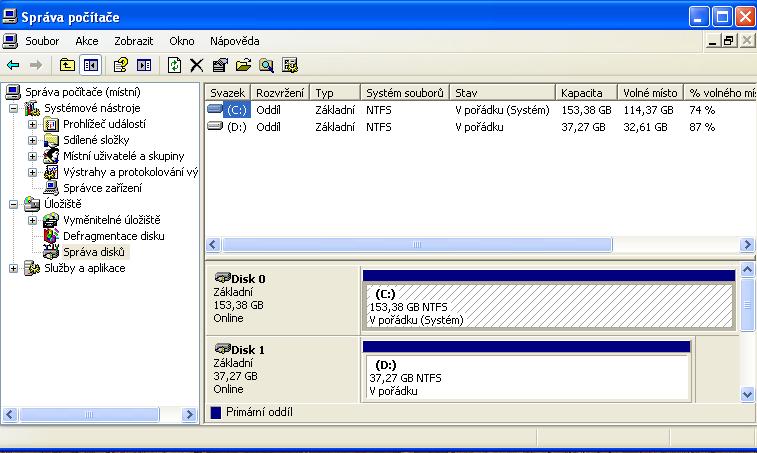This screenshot has height=453, width=757.
Task: Click the console icon left of the Soubor menu
Action: click(10, 41)
